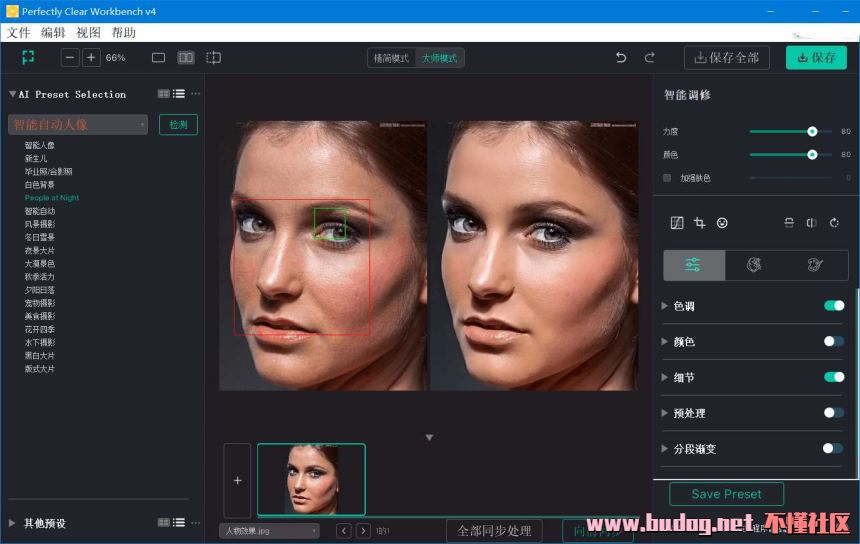Enable the 颜色 toggle switch

click(x=833, y=342)
